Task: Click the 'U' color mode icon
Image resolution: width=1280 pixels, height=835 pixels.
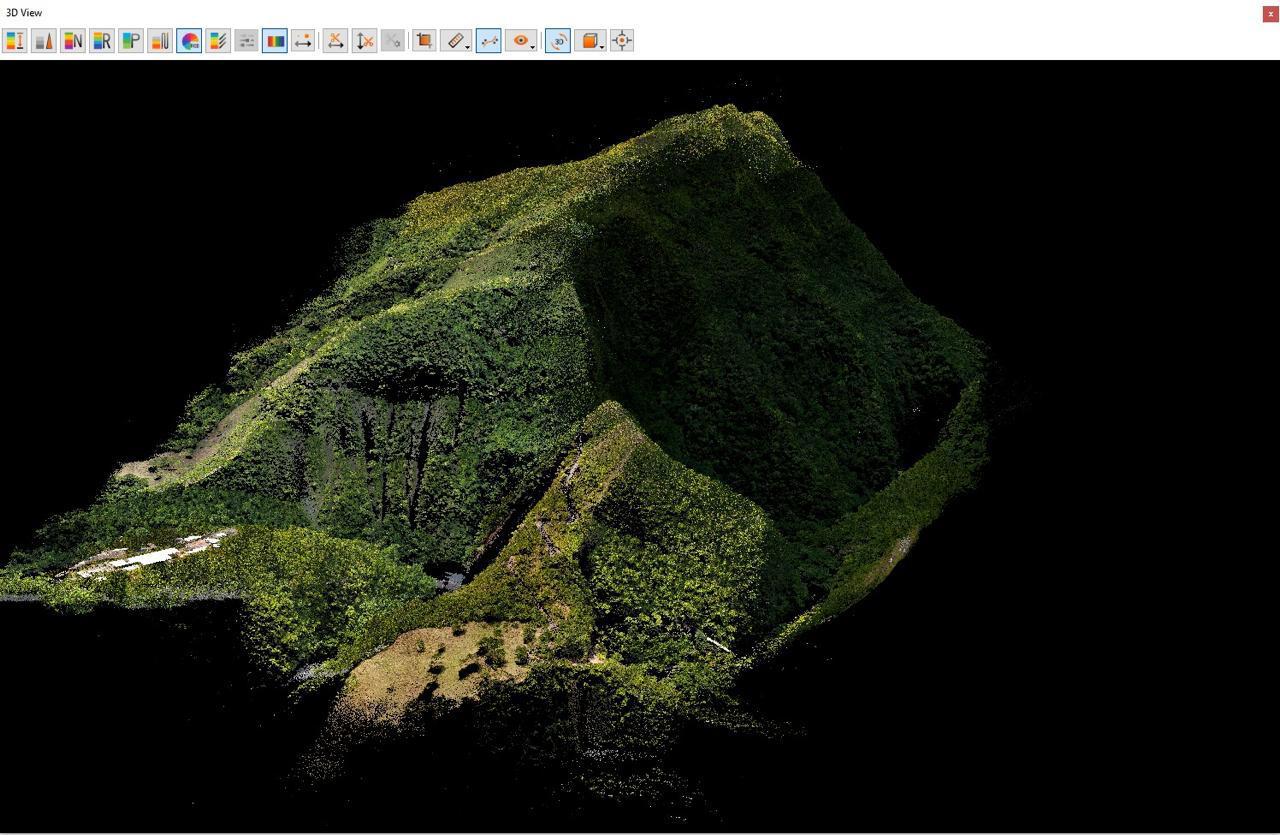Action: click(x=160, y=41)
